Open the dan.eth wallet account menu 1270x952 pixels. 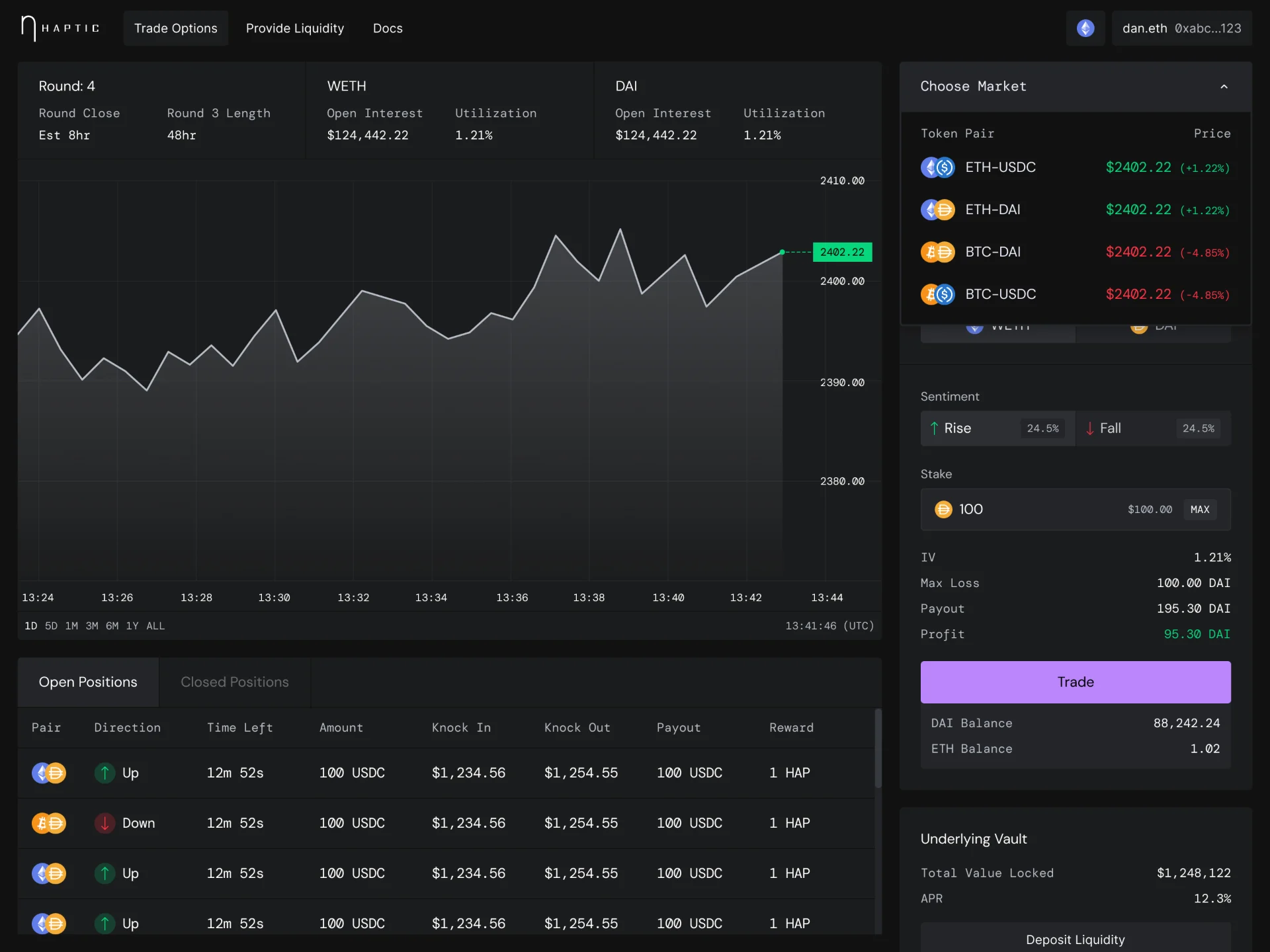[1181, 28]
